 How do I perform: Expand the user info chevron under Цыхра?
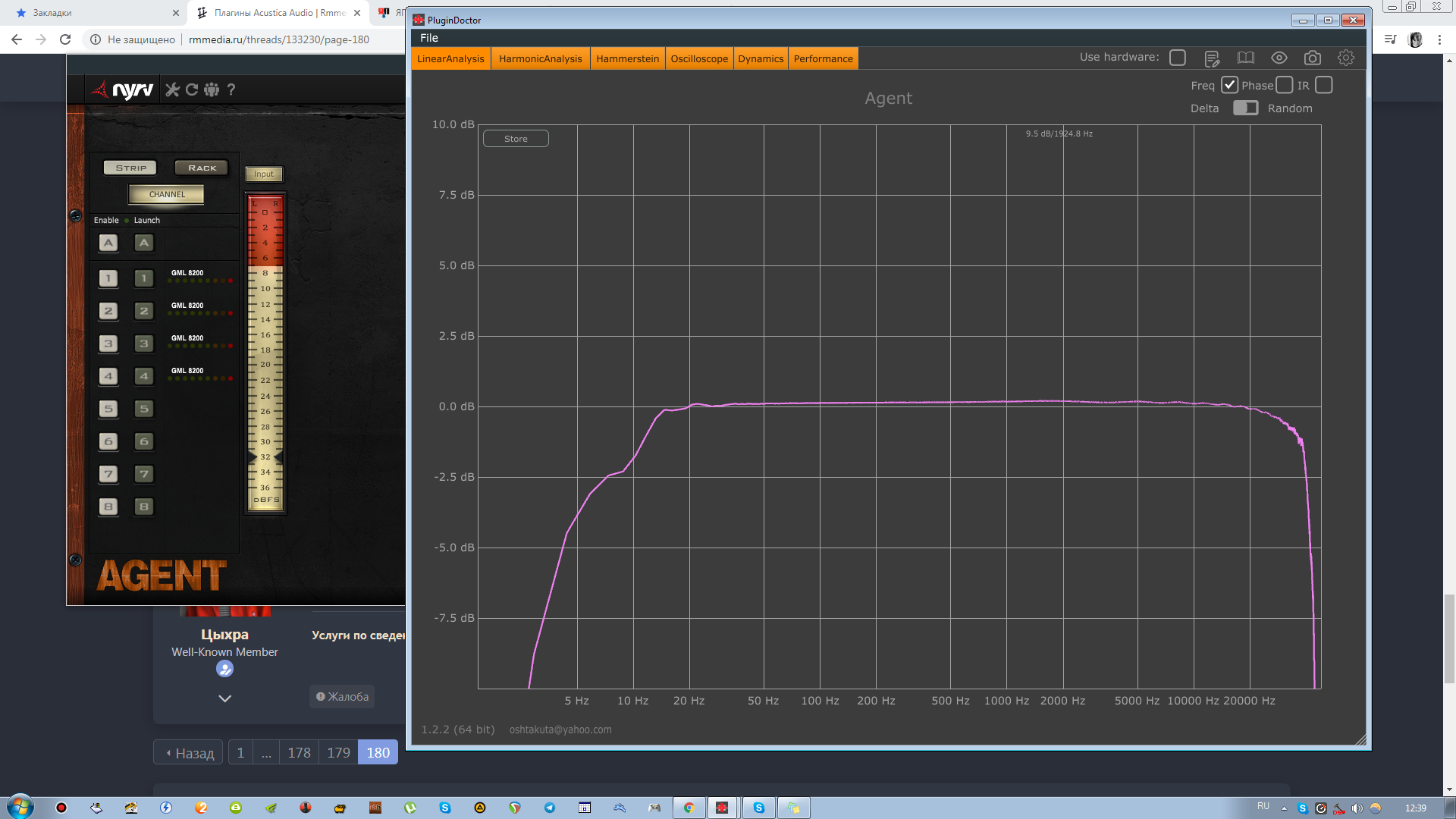tap(224, 698)
